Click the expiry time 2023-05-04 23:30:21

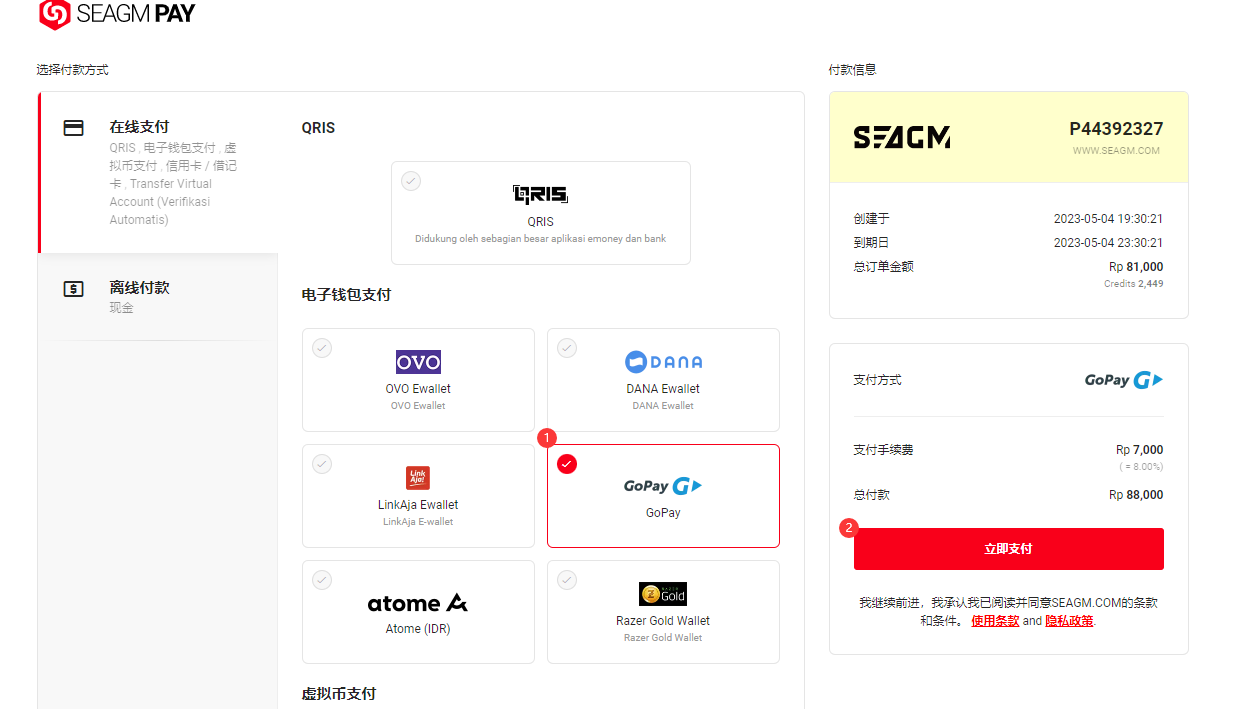pyautogui.click(x=1108, y=243)
